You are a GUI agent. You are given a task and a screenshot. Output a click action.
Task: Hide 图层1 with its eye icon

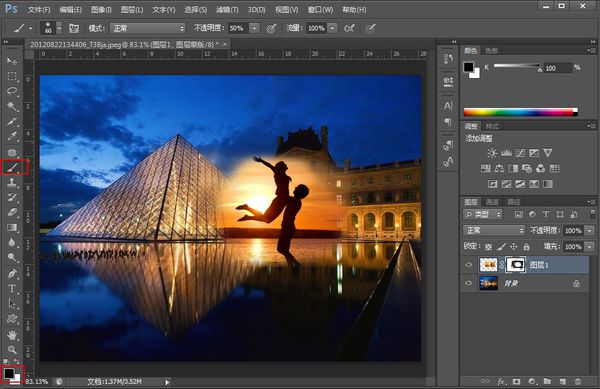coord(469,265)
